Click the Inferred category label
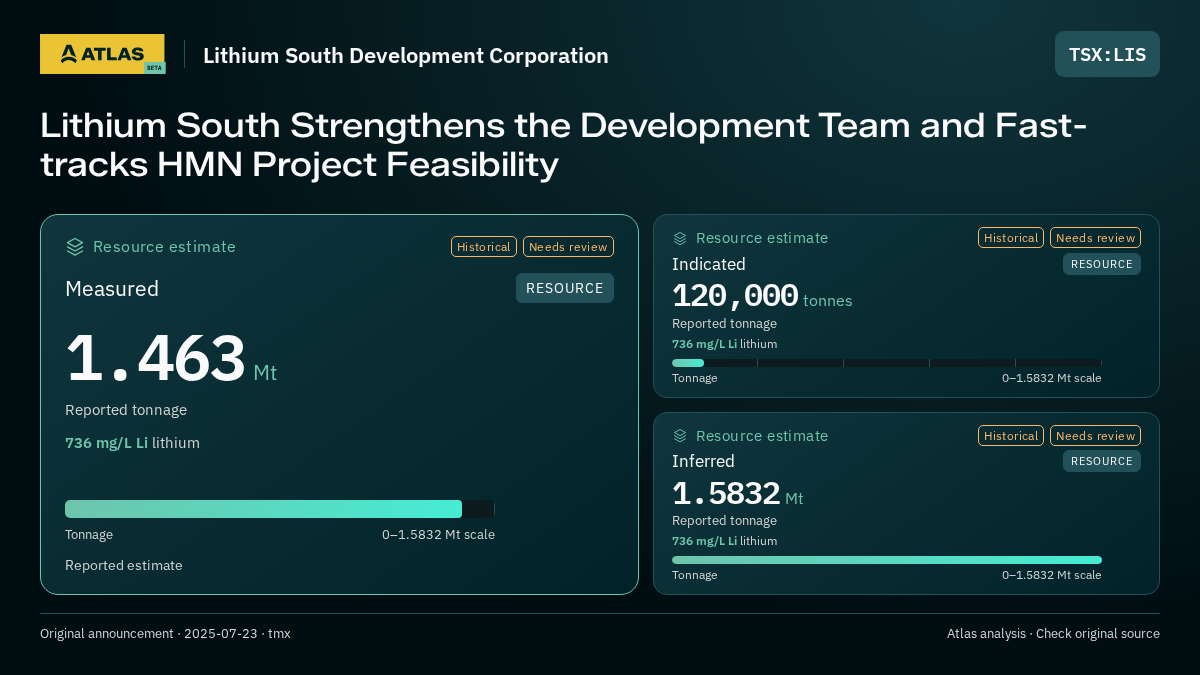Screen dimensions: 1200x675 pyautogui.click(x=703, y=461)
